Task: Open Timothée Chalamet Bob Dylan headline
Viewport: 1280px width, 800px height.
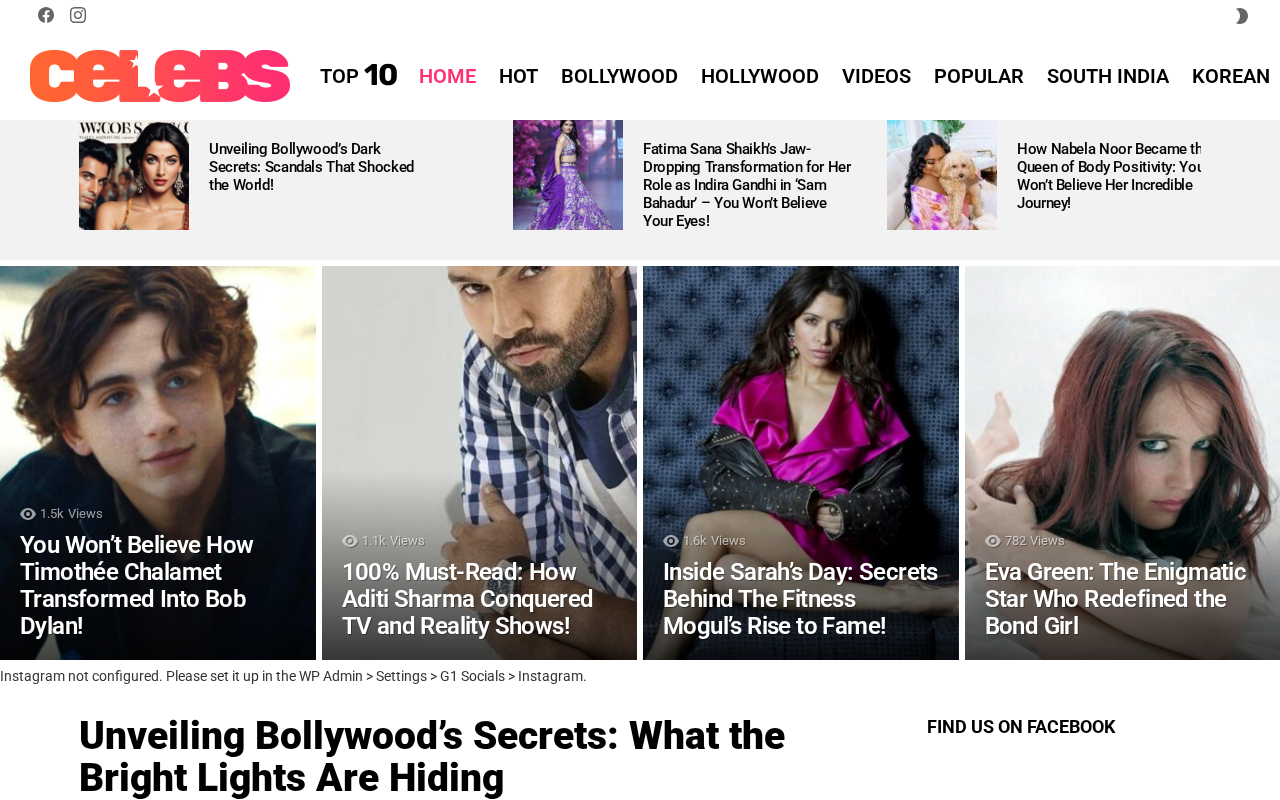Action: pos(137,586)
